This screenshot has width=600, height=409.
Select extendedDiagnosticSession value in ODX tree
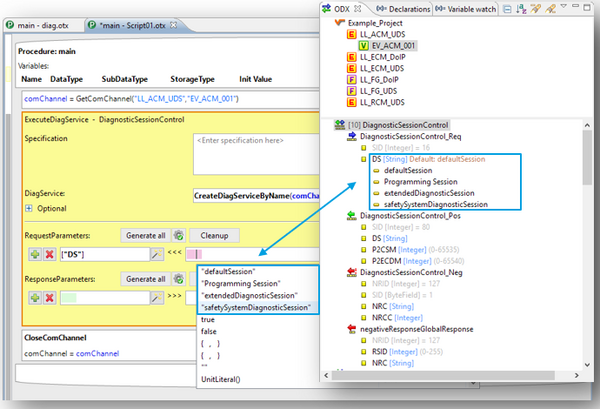tap(429, 193)
